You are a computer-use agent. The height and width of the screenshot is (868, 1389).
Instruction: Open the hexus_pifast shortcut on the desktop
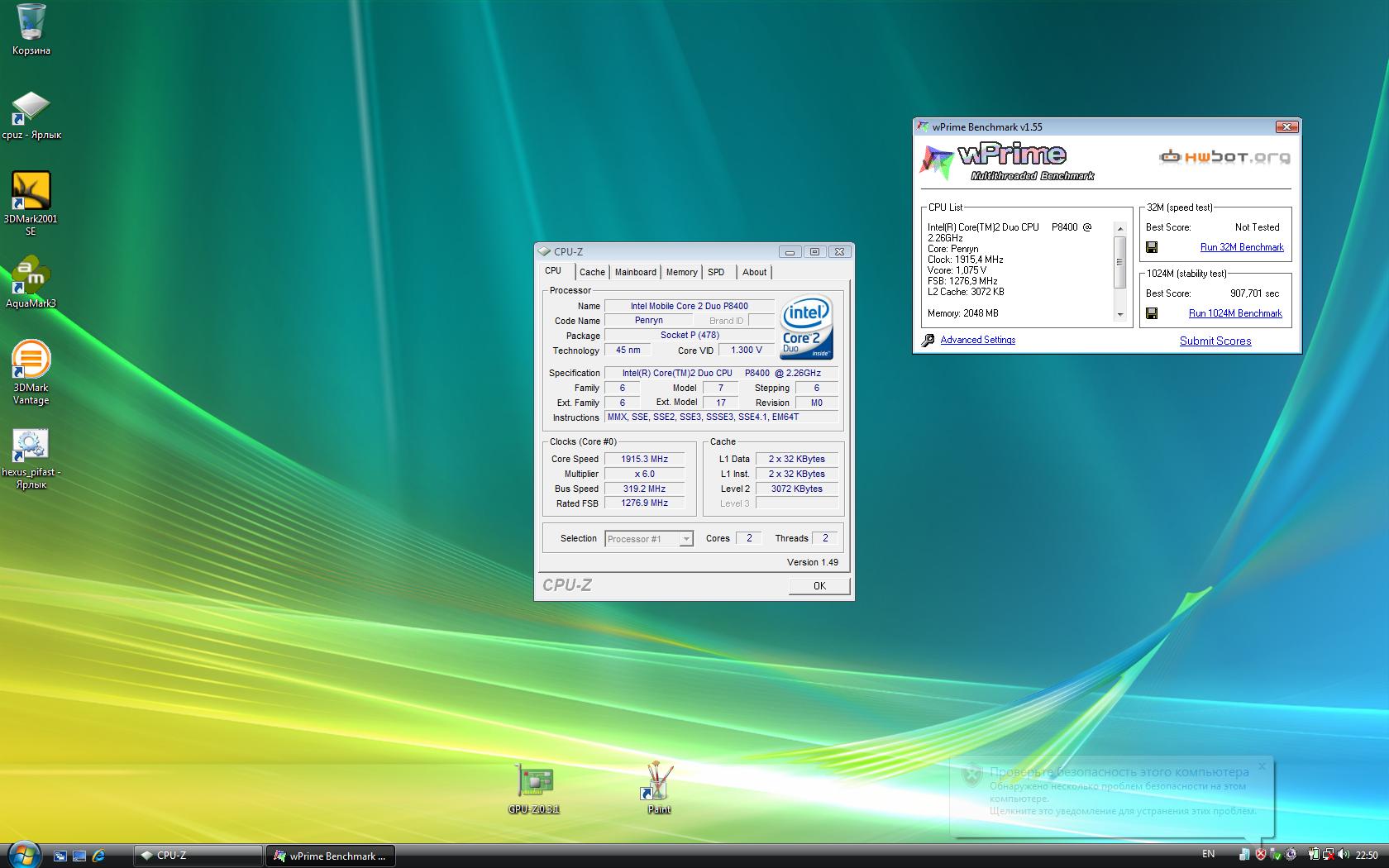tap(31, 459)
